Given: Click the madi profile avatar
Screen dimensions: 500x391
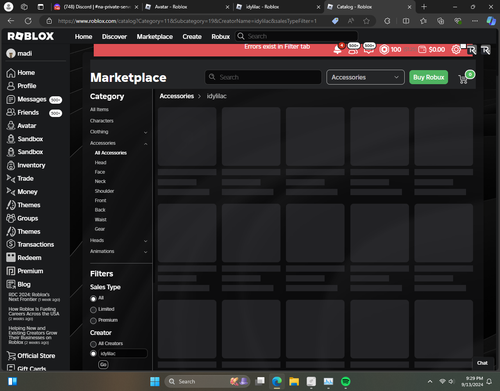Looking at the screenshot, I should [x=11, y=53].
